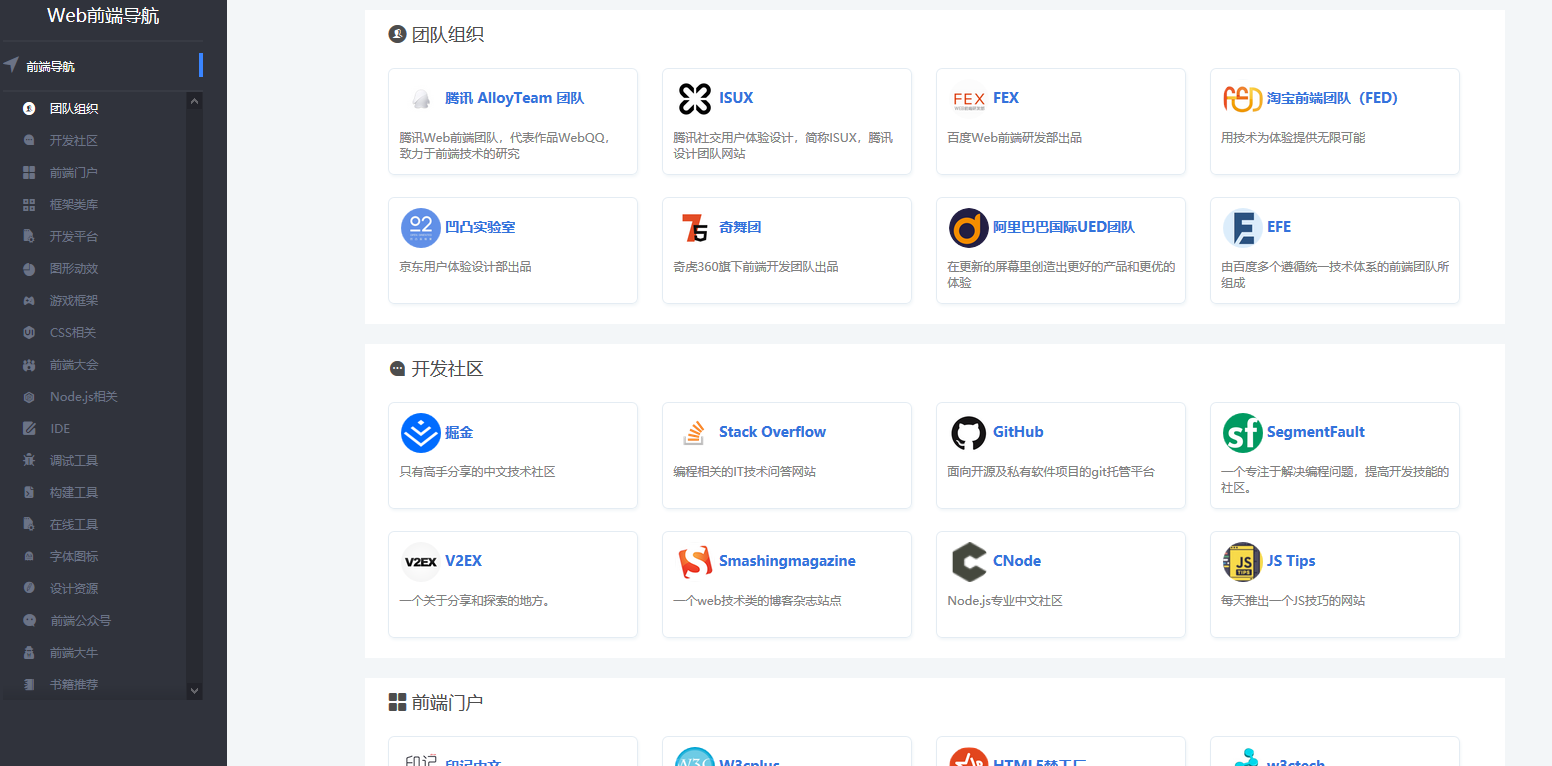Click the sidebar icon beside 框架类库
Image resolution: width=1552 pixels, height=766 pixels.
pyautogui.click(x=29, y=205)
